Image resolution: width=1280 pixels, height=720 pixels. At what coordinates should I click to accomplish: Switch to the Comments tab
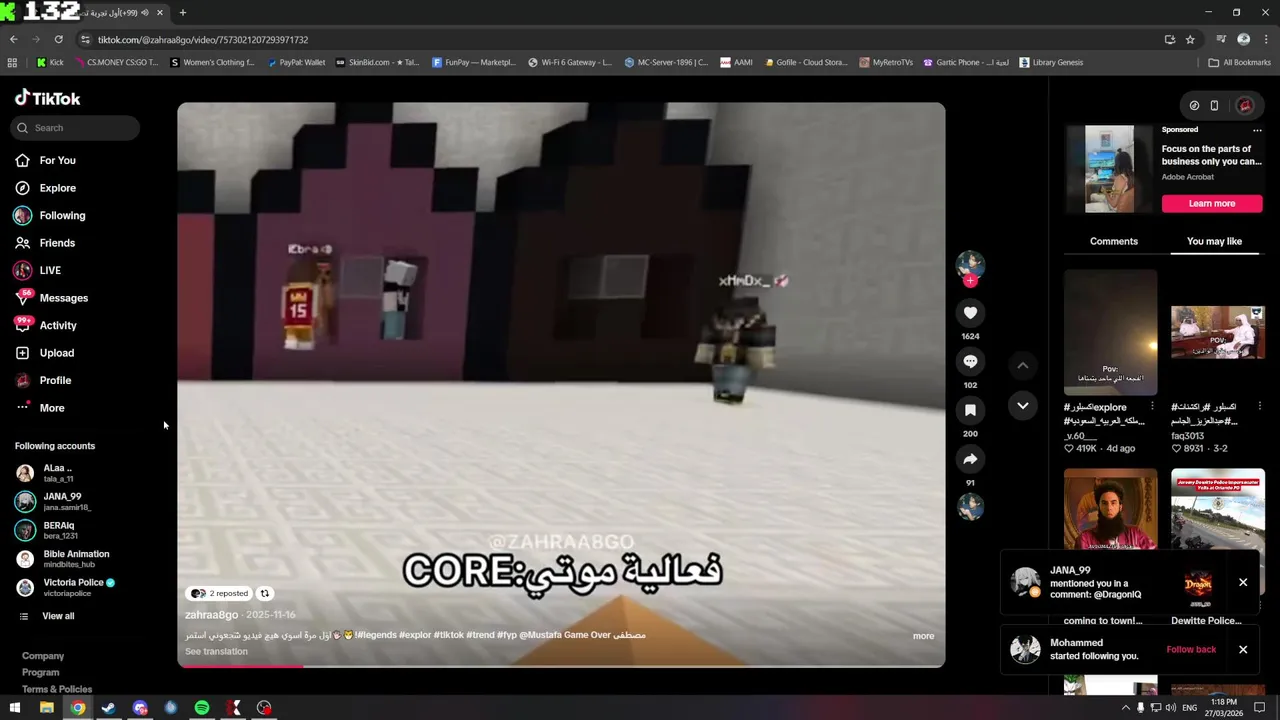pos(1114,241)
